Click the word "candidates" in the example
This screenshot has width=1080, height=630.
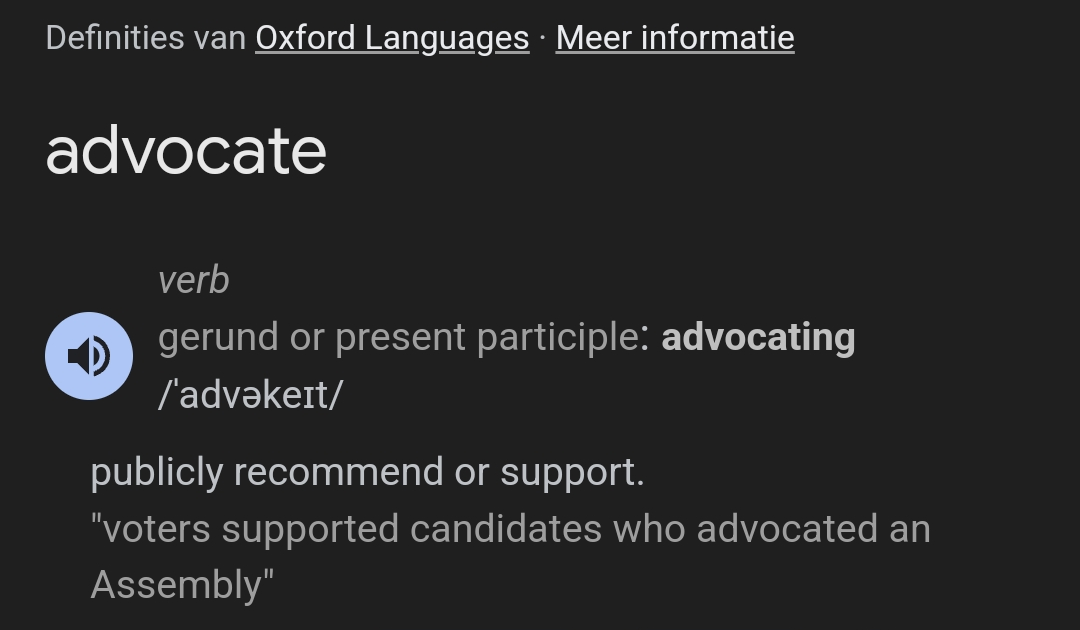click(505, 529)
